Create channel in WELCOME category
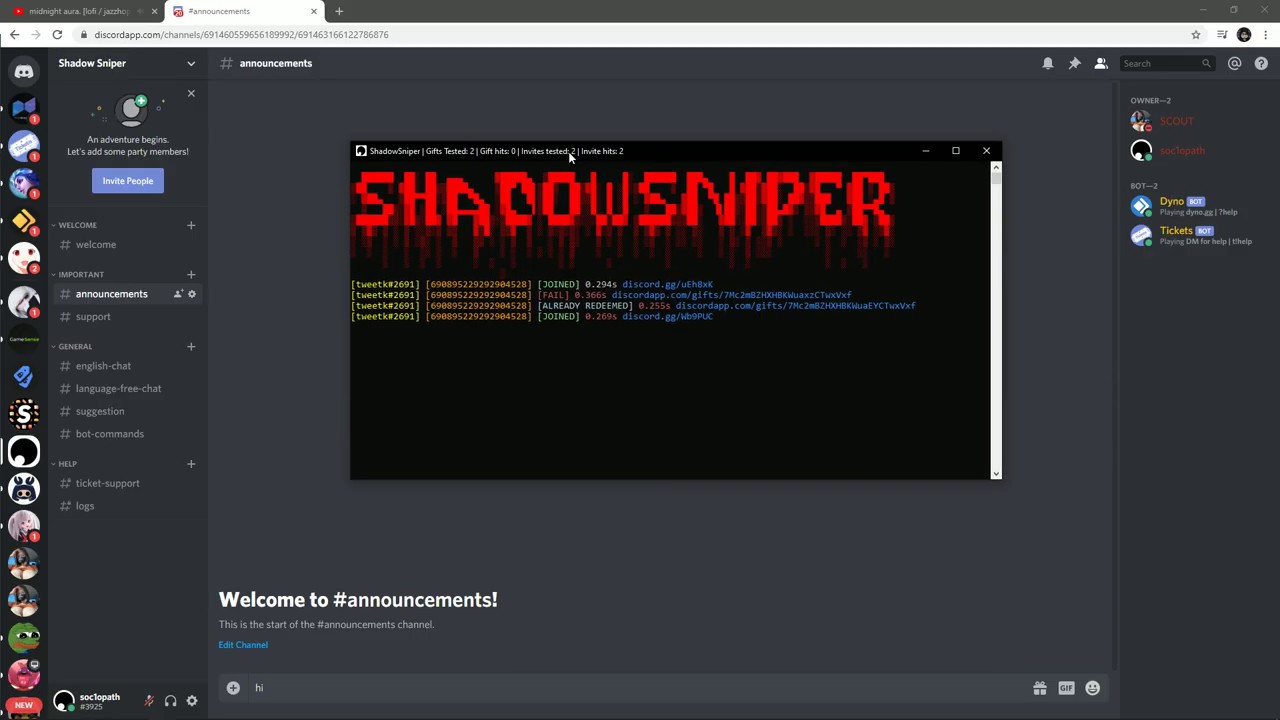This screenshot has width=1280, height=720. pyautogui.click(x=191, y=225)
